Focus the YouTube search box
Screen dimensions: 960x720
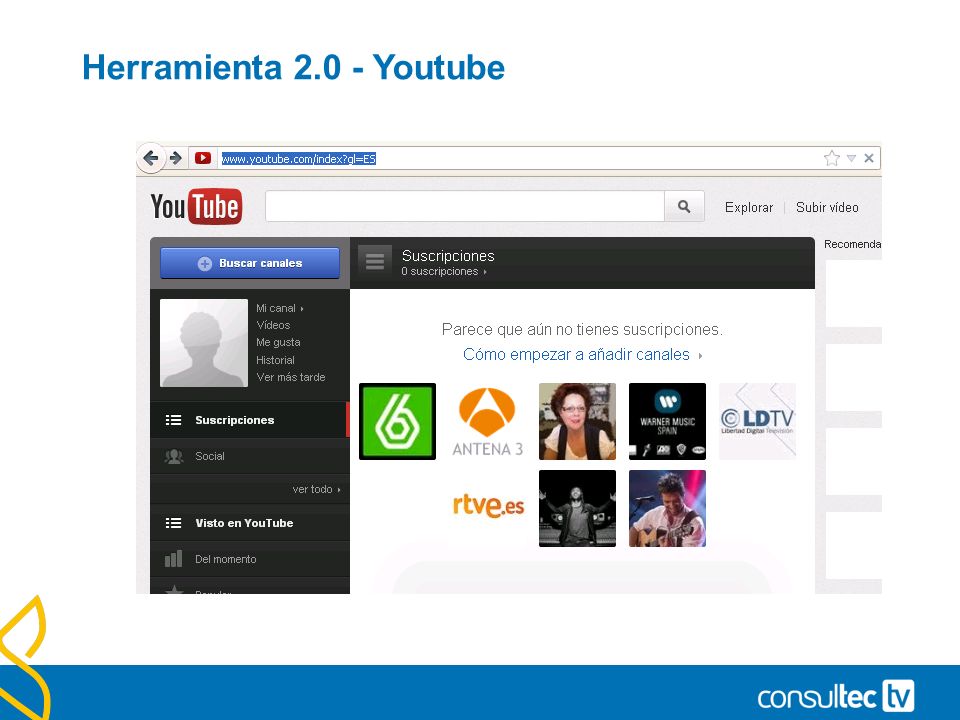465,206
